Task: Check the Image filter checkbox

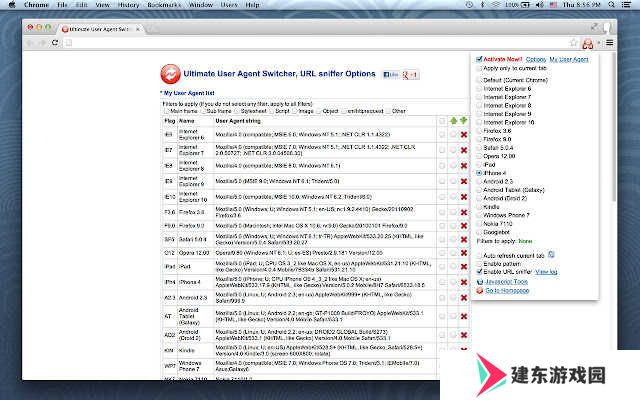Action: 295,111
